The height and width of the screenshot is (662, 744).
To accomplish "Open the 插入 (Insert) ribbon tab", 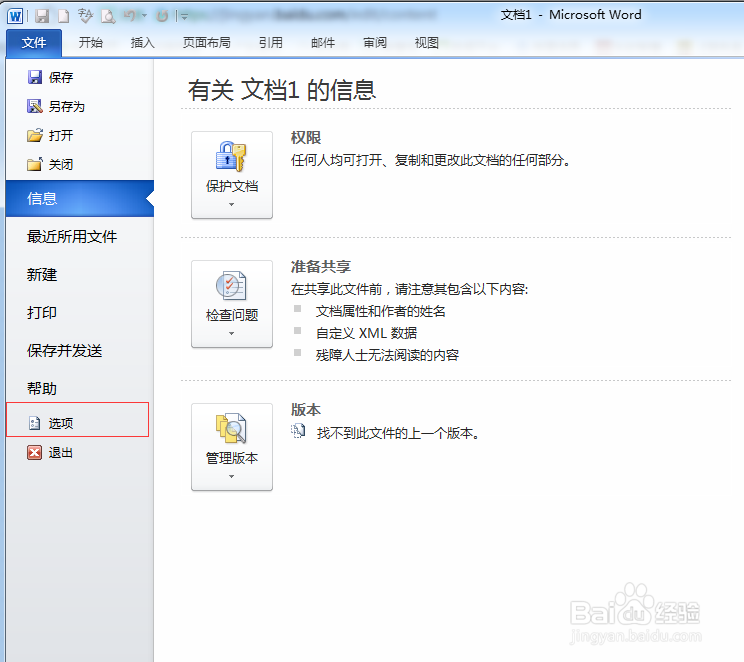I will click(x=142, y=43).
